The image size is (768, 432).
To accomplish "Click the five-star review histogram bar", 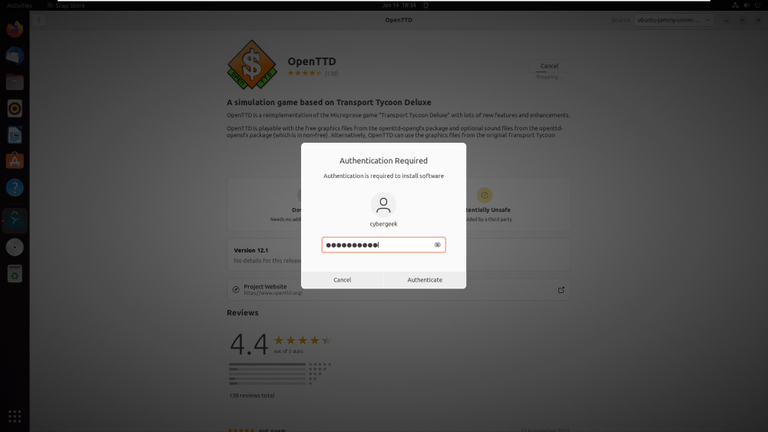I will click(267, 364).
